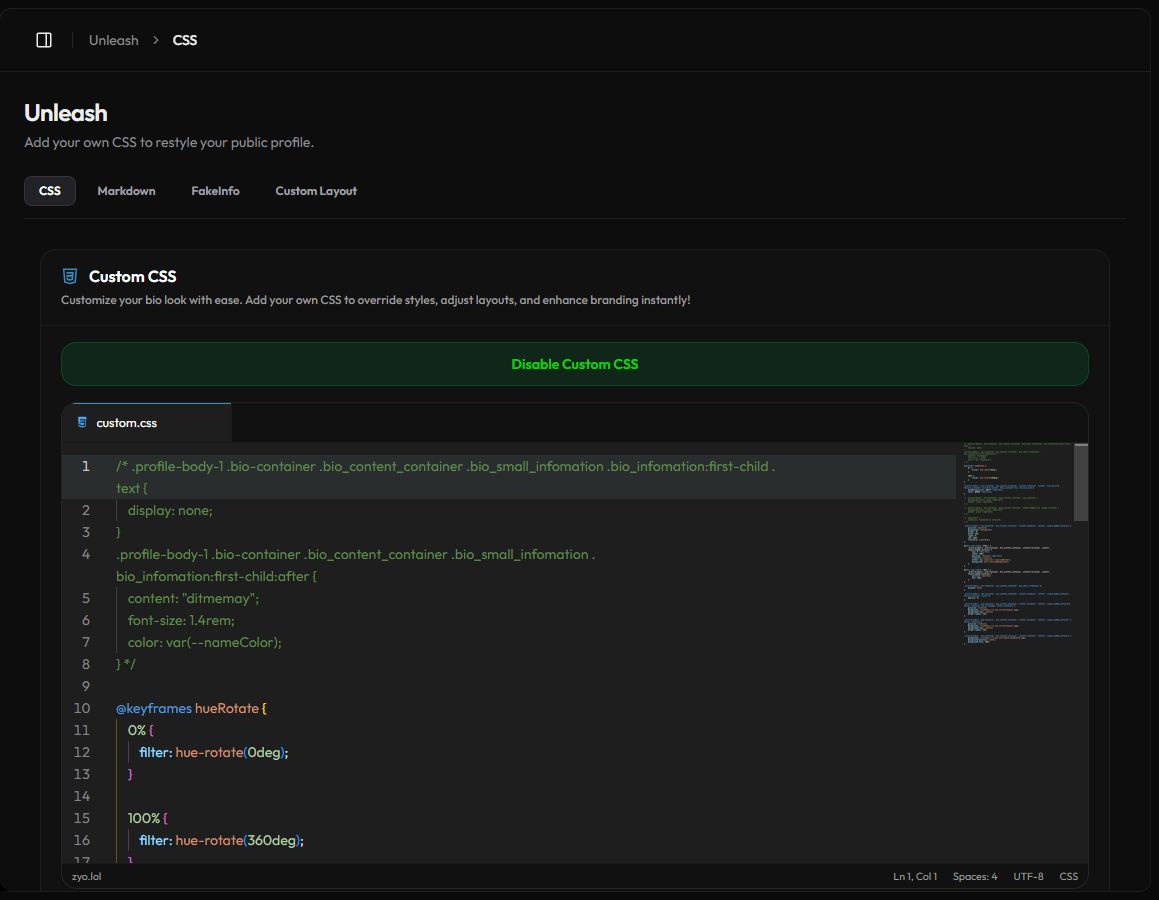The width and height of the screenshot is (1159, 900).
Task: Click the 'font-size: 1.4rem;' line
Action: (181, 620)
